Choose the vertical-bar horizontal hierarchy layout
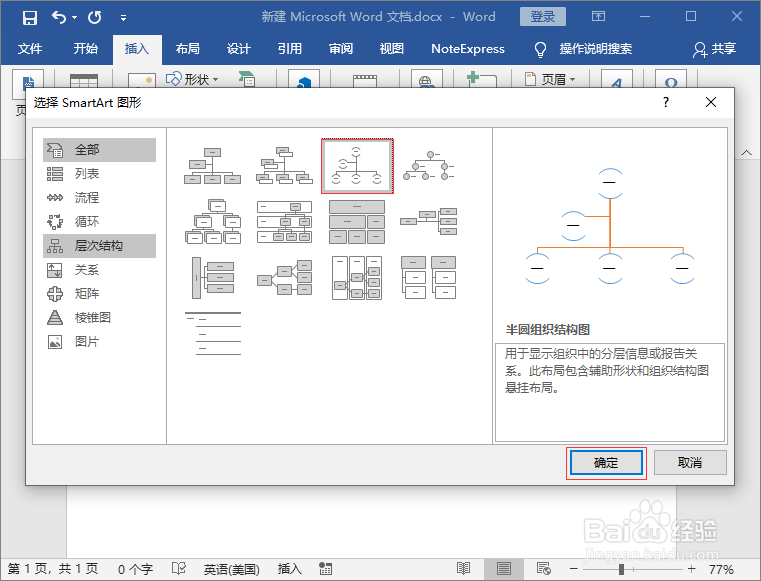 pyautogui.click(x=213, y=278)
